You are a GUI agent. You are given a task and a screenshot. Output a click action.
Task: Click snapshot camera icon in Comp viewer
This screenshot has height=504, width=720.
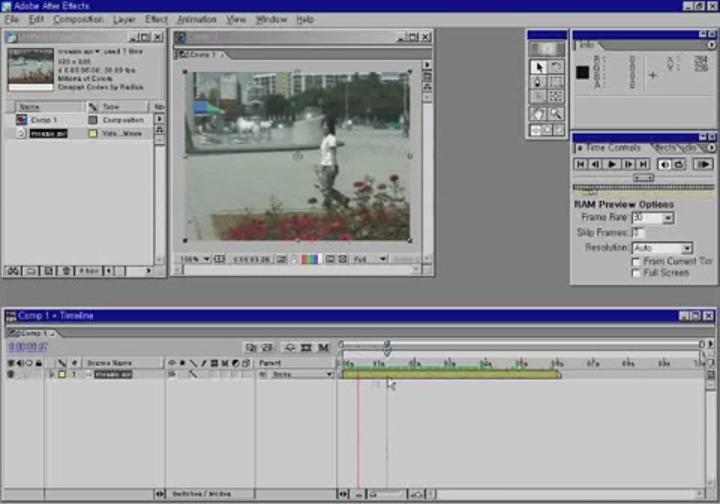[x=281, y=259]
